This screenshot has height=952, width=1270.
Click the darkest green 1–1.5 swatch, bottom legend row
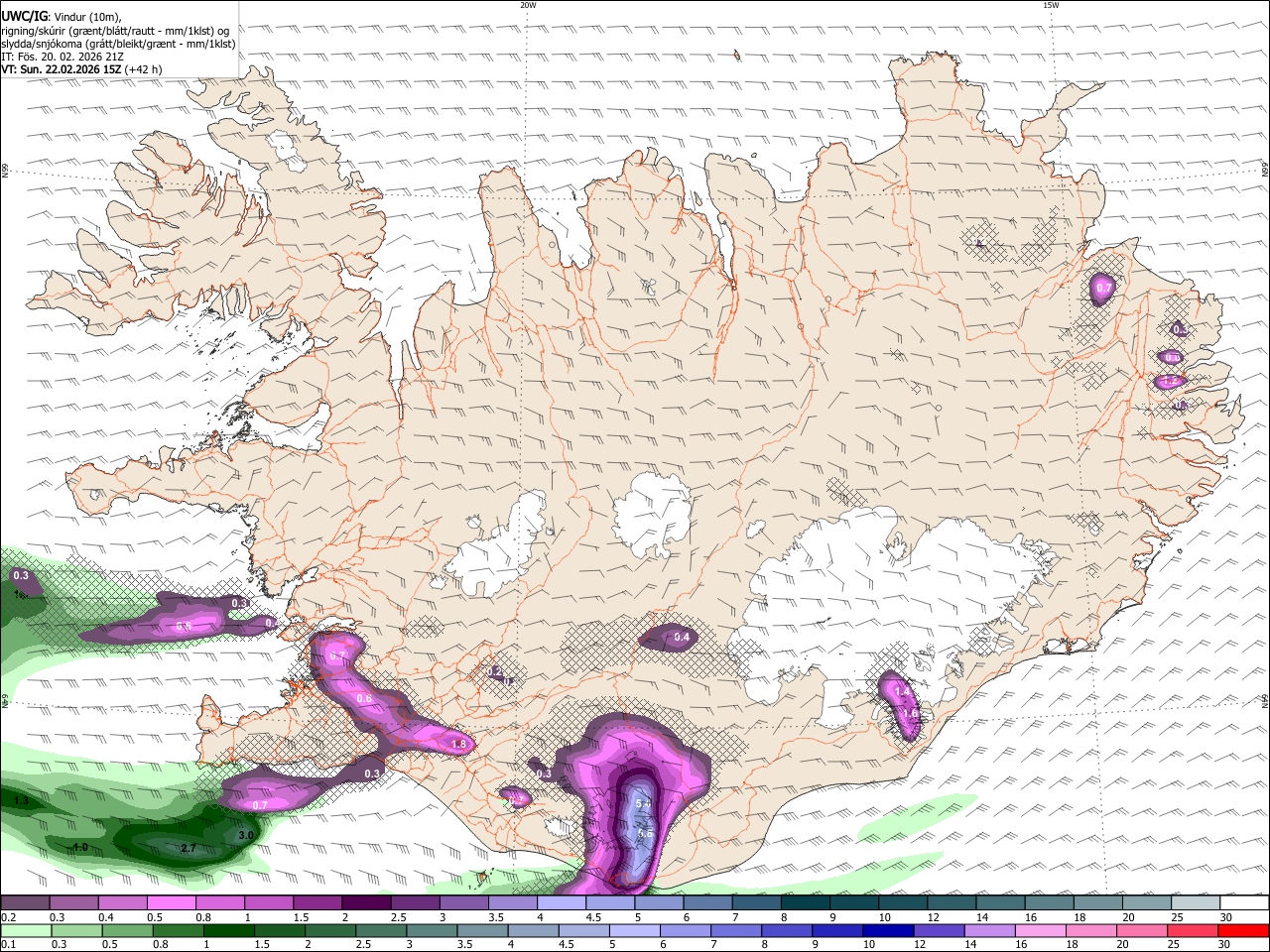[228, 931]
